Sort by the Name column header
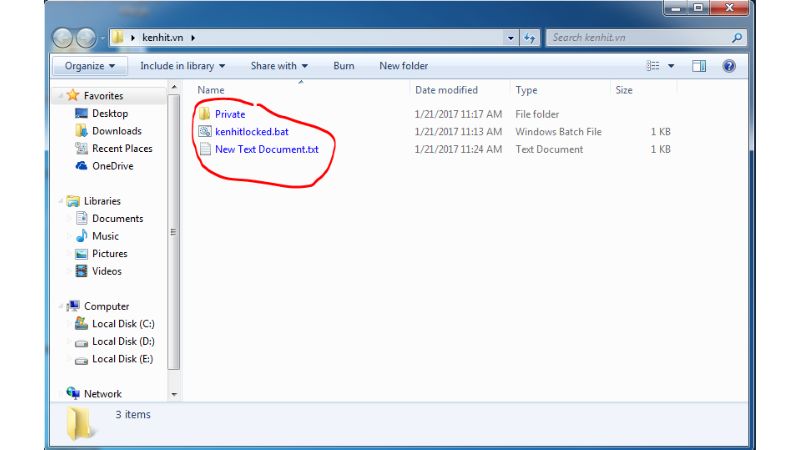 click(301, 90)
